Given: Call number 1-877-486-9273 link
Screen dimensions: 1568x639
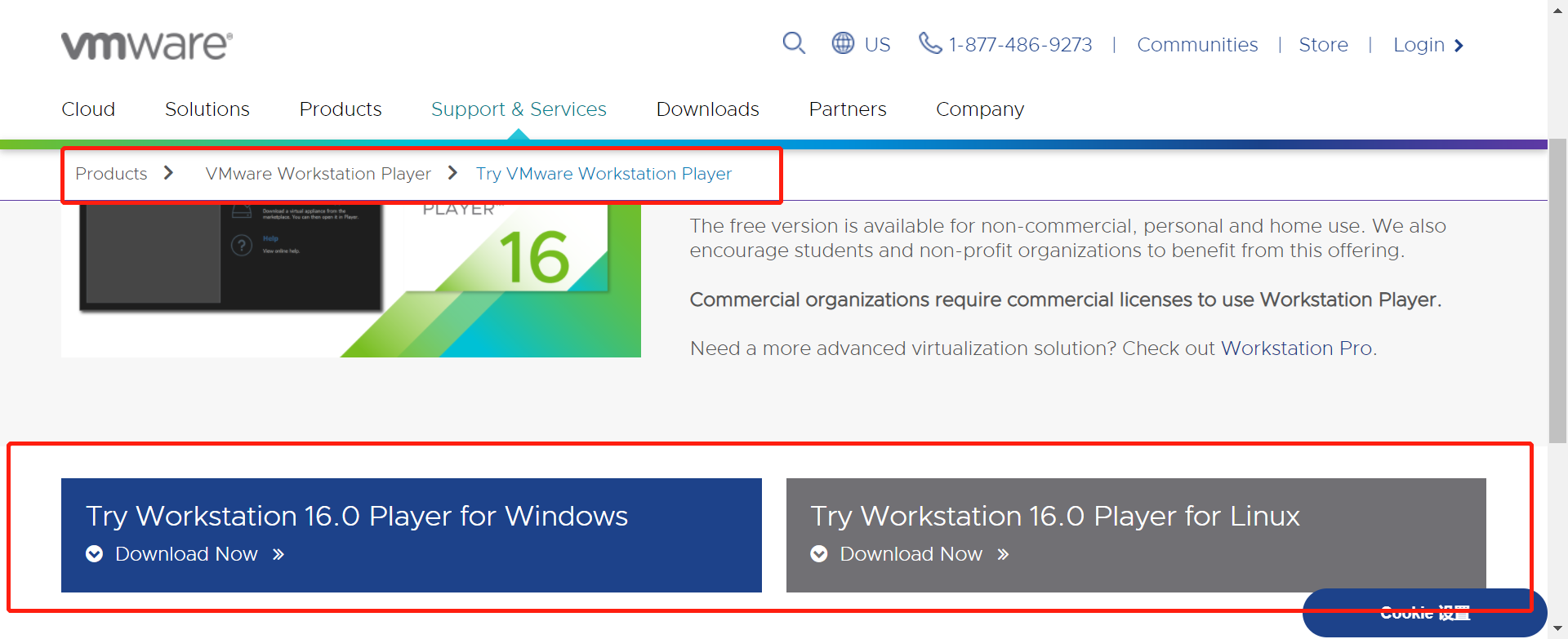Looking at the screenshot, I should pyautogui.click(x=1020, y=45).
